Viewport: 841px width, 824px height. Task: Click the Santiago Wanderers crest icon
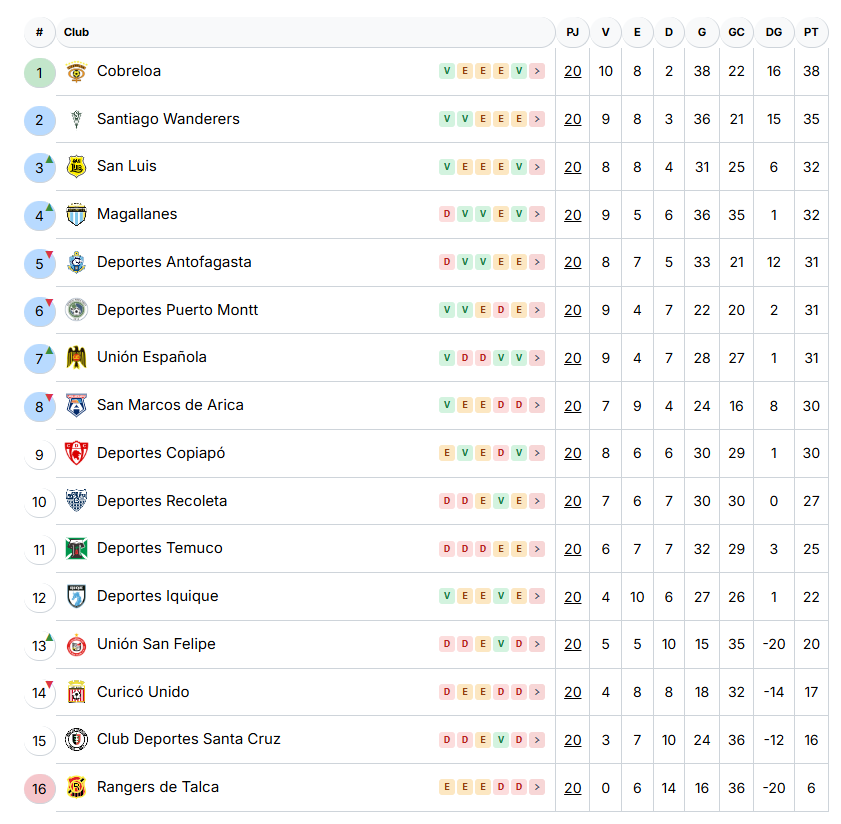[x=76, y=119]
